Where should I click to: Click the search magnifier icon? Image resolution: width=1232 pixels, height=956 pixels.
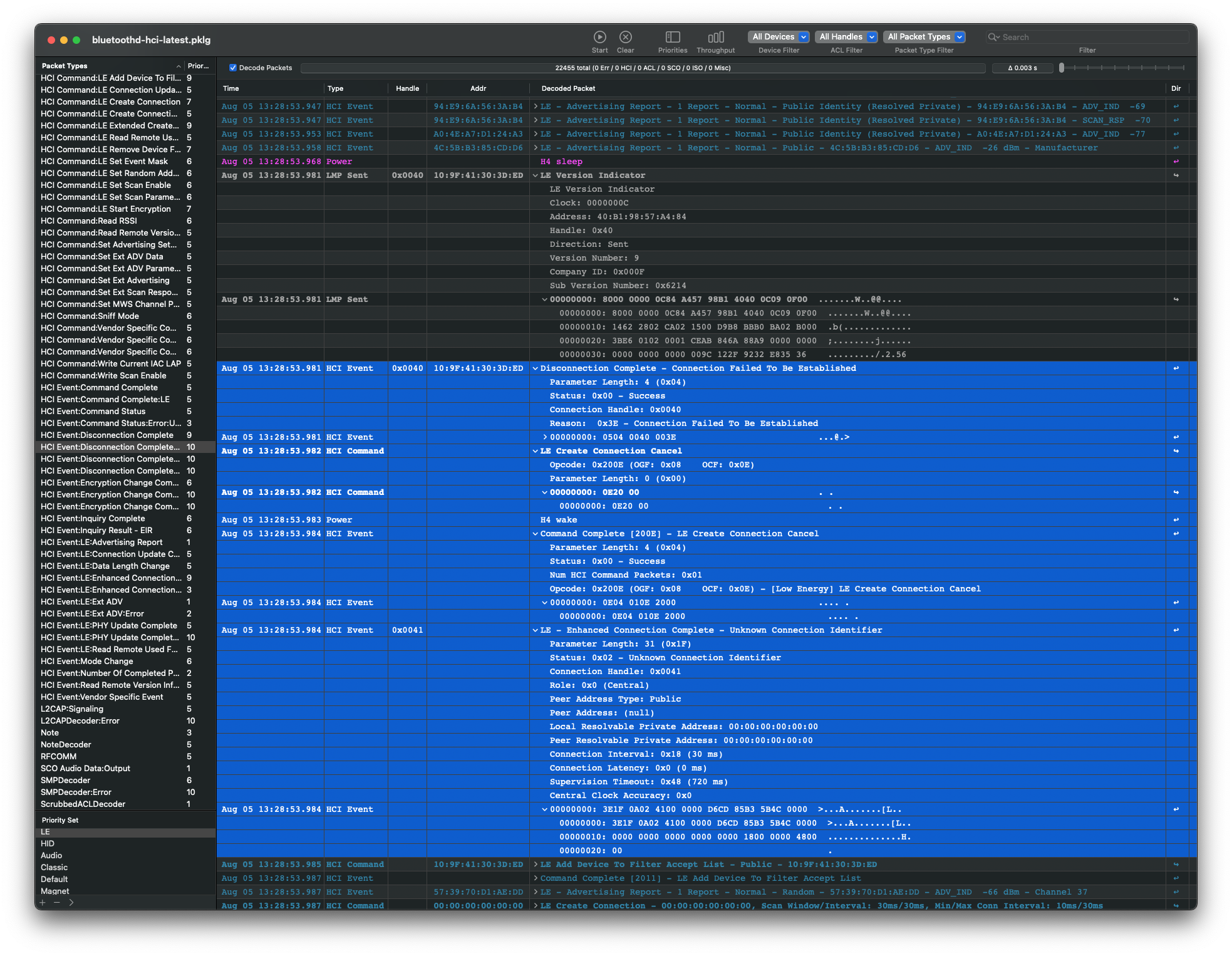tap(993, 38)
